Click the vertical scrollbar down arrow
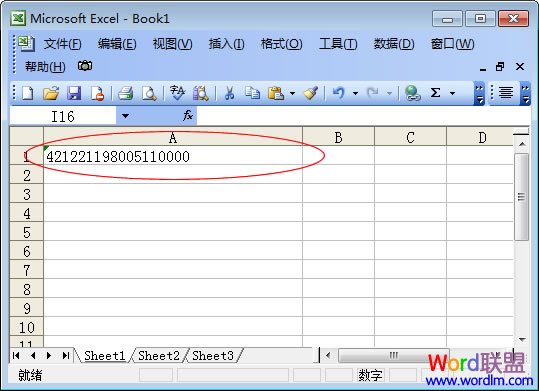539x391 pixels. [x=522, y=339]
